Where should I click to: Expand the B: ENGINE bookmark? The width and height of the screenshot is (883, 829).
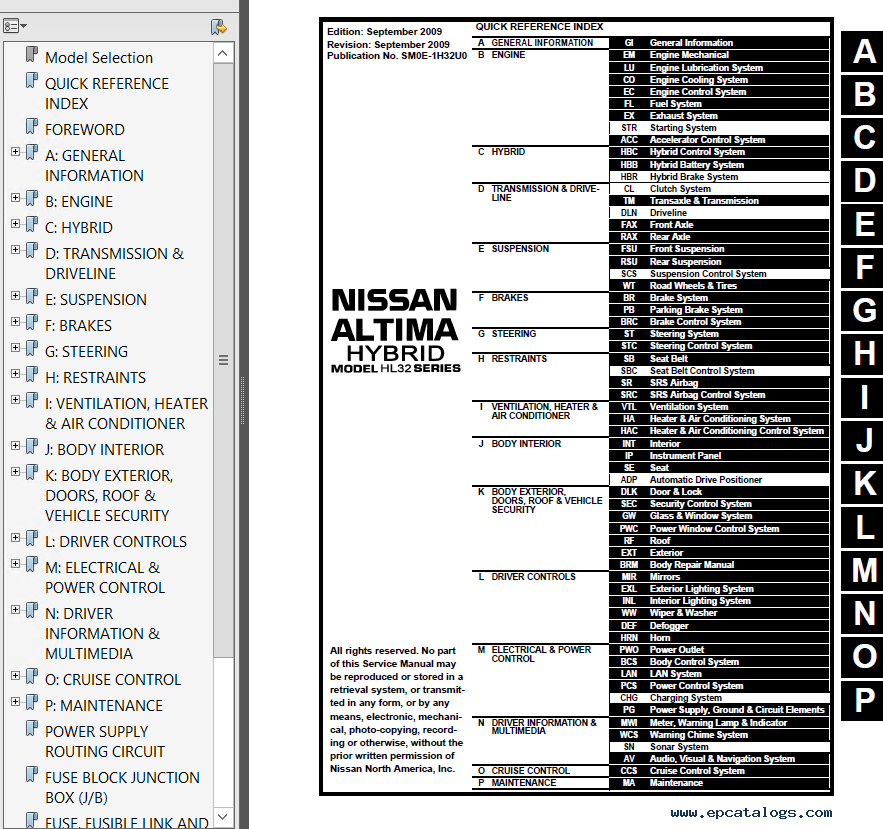tap(15, 198)
